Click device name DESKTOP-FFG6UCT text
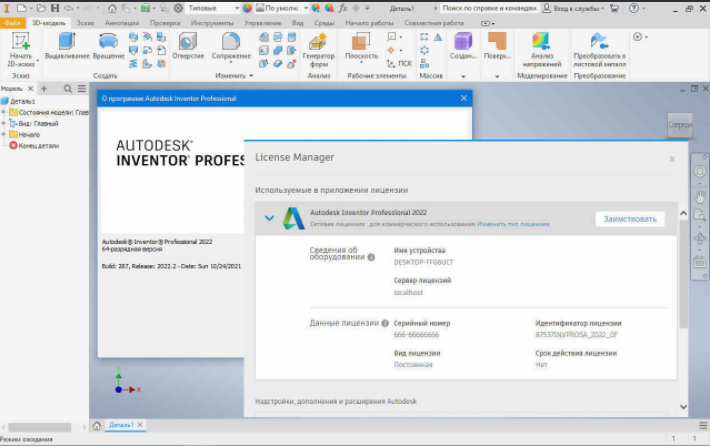Screen dimensions: 710x446 423,262
